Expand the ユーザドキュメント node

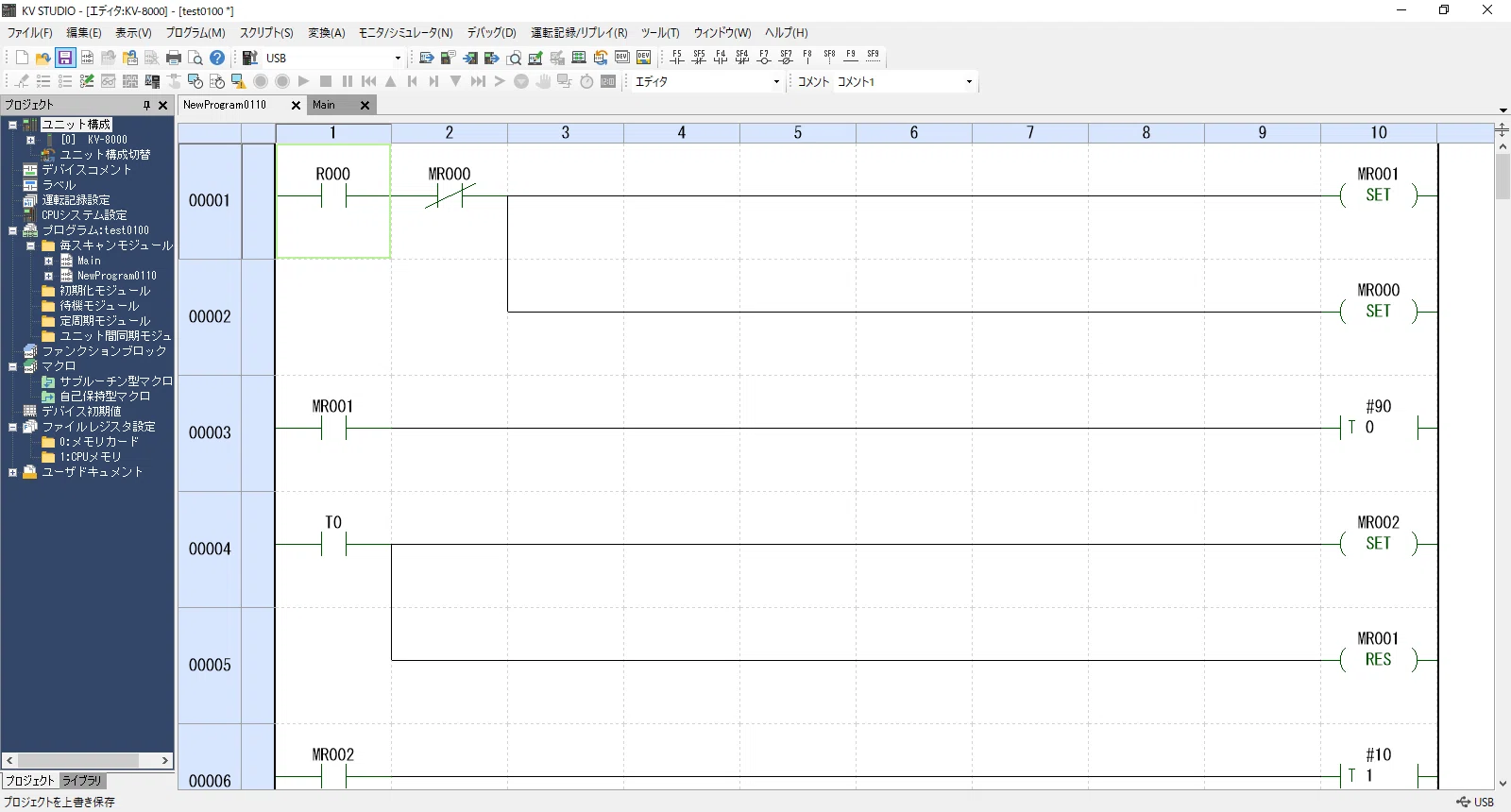pos(12,472)
